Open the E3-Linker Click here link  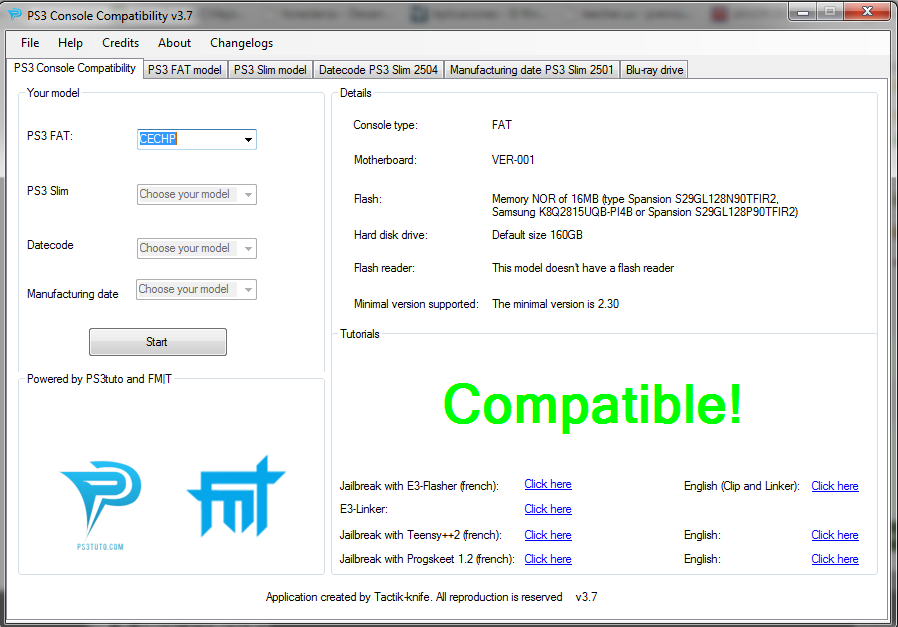point(548,509)
